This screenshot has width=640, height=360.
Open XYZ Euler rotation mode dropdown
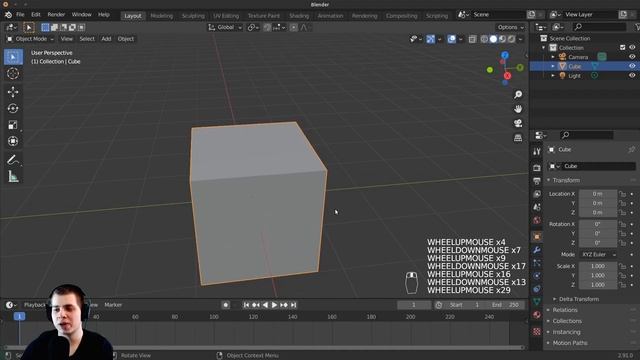(598, 254)
